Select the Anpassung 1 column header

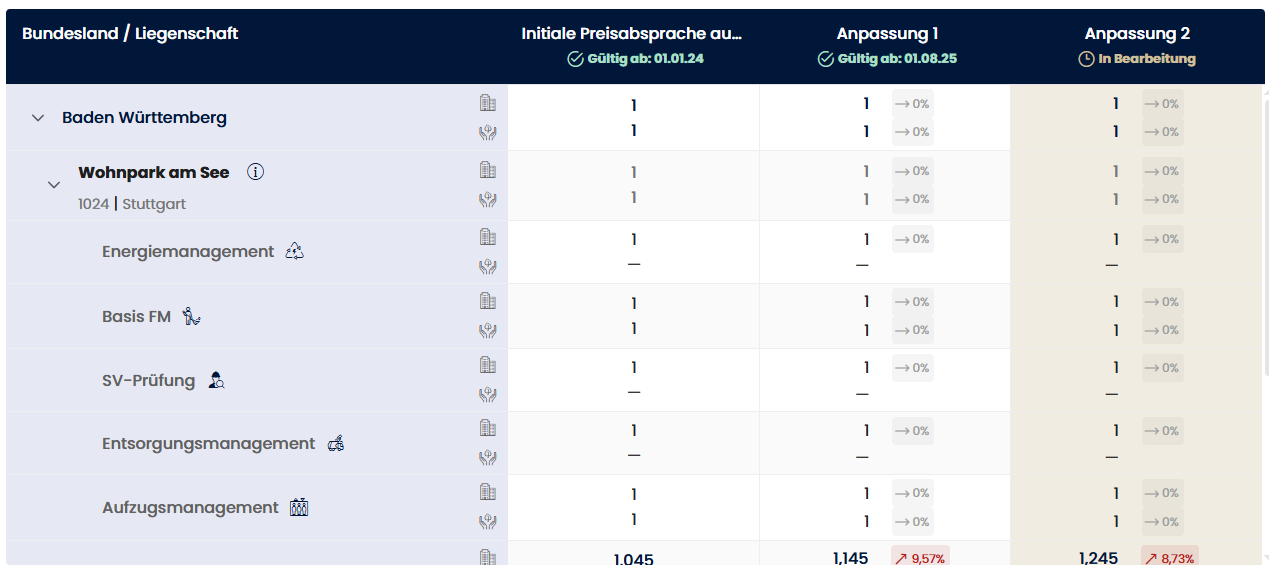point(887,34)
